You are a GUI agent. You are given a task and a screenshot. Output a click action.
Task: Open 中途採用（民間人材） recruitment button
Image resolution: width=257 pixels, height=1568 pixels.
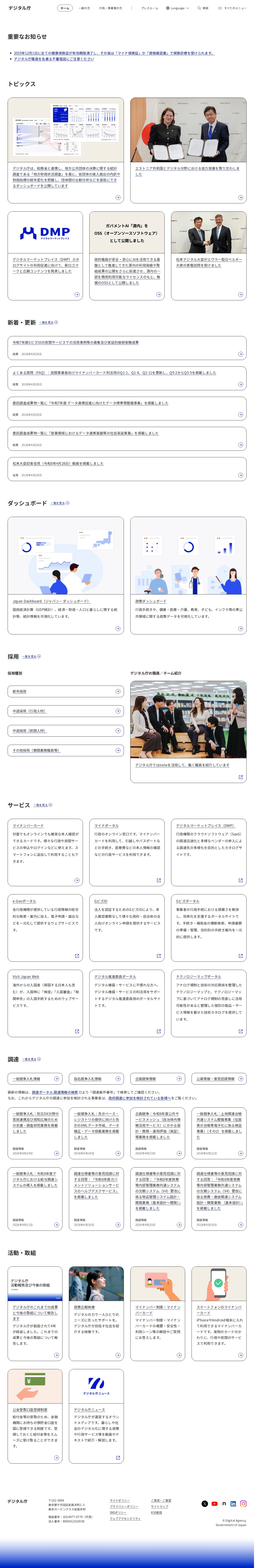point(66,730)
